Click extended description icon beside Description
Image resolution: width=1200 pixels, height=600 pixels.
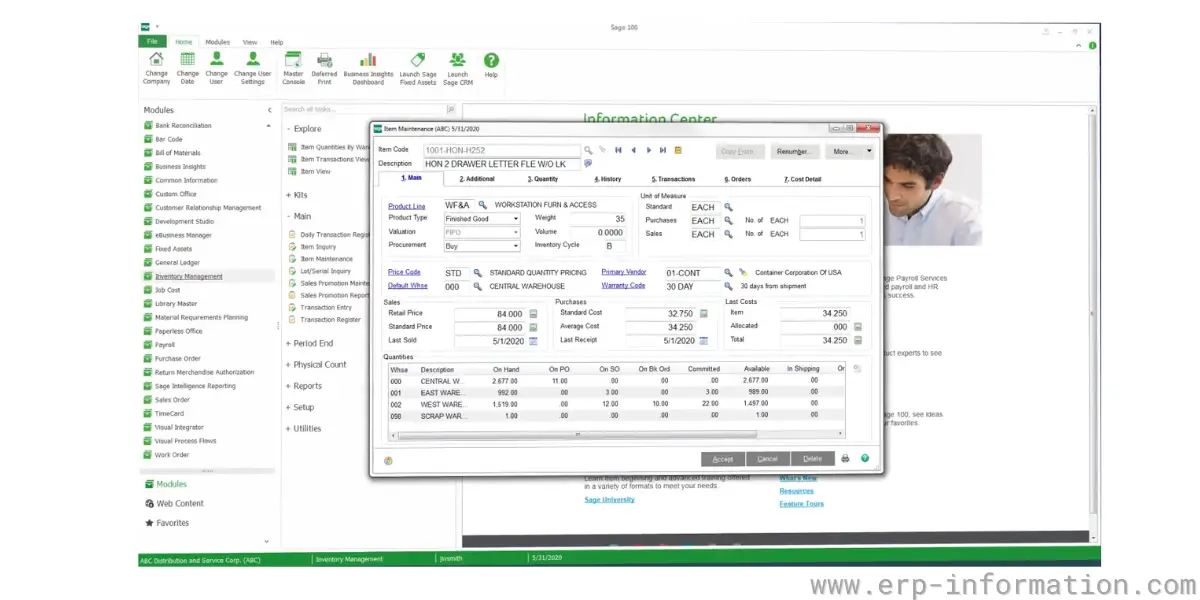pos(588,163)
